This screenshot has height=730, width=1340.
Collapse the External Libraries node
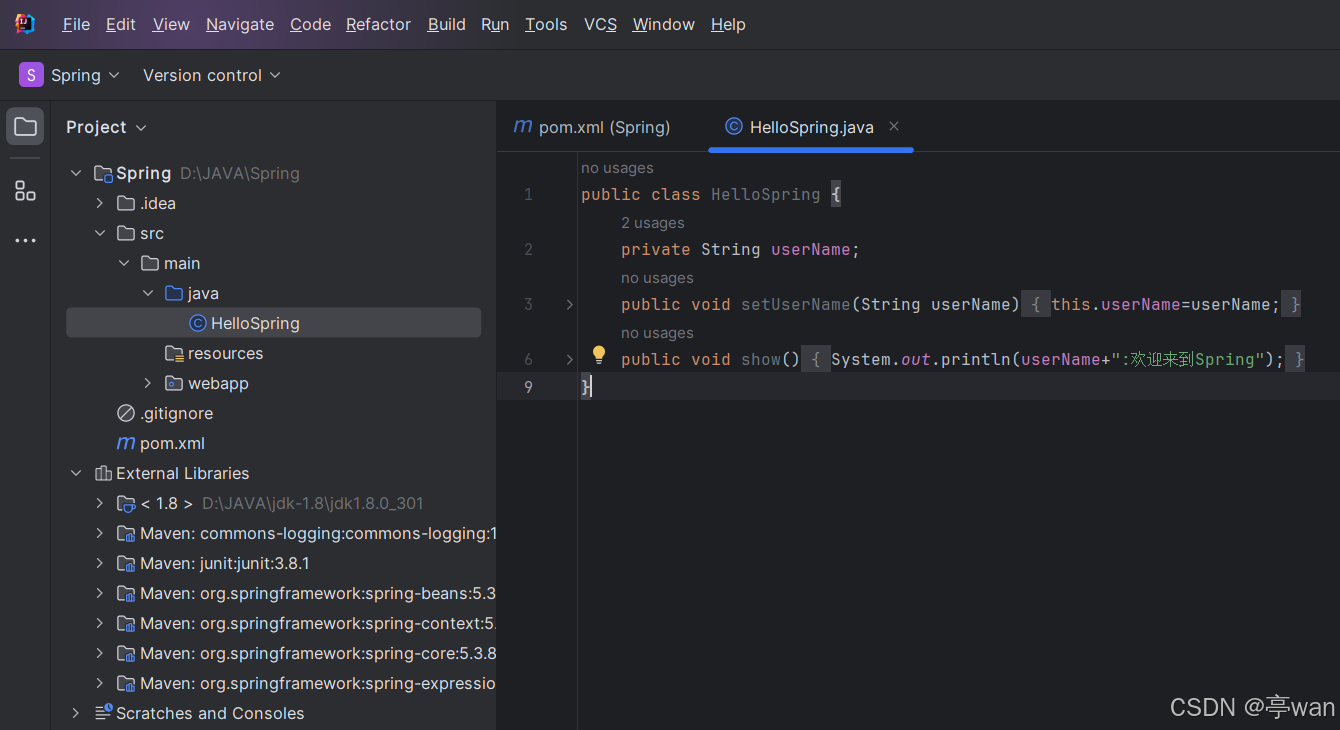[x=76, y=473]
